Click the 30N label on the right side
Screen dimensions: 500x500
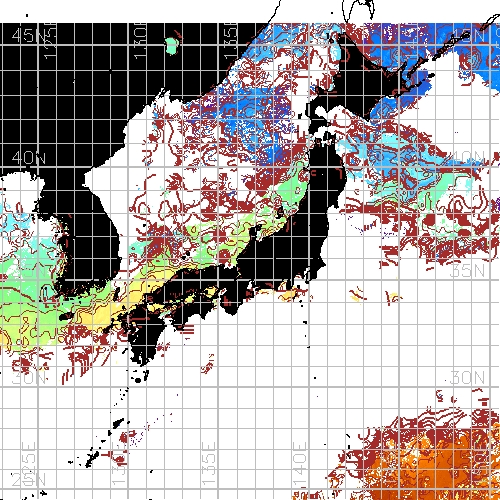tap(467, 378)
